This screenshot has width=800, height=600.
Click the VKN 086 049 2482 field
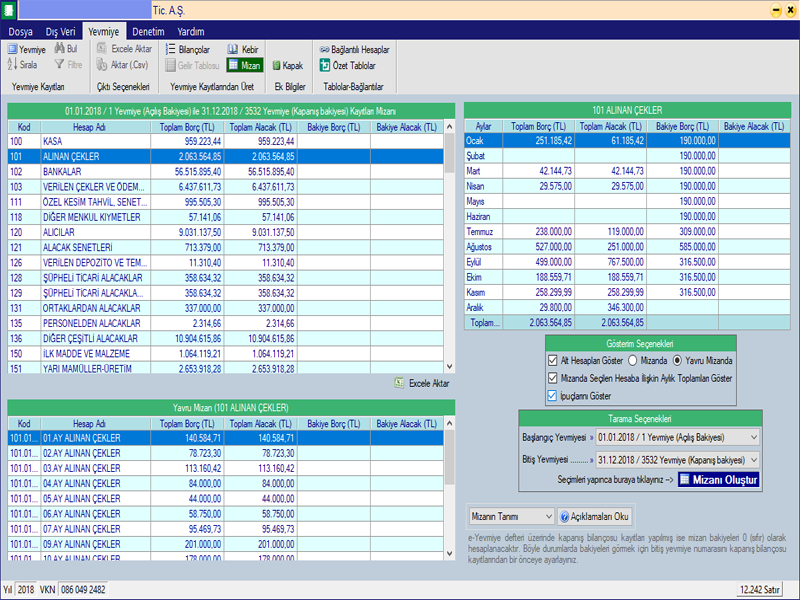82,590
